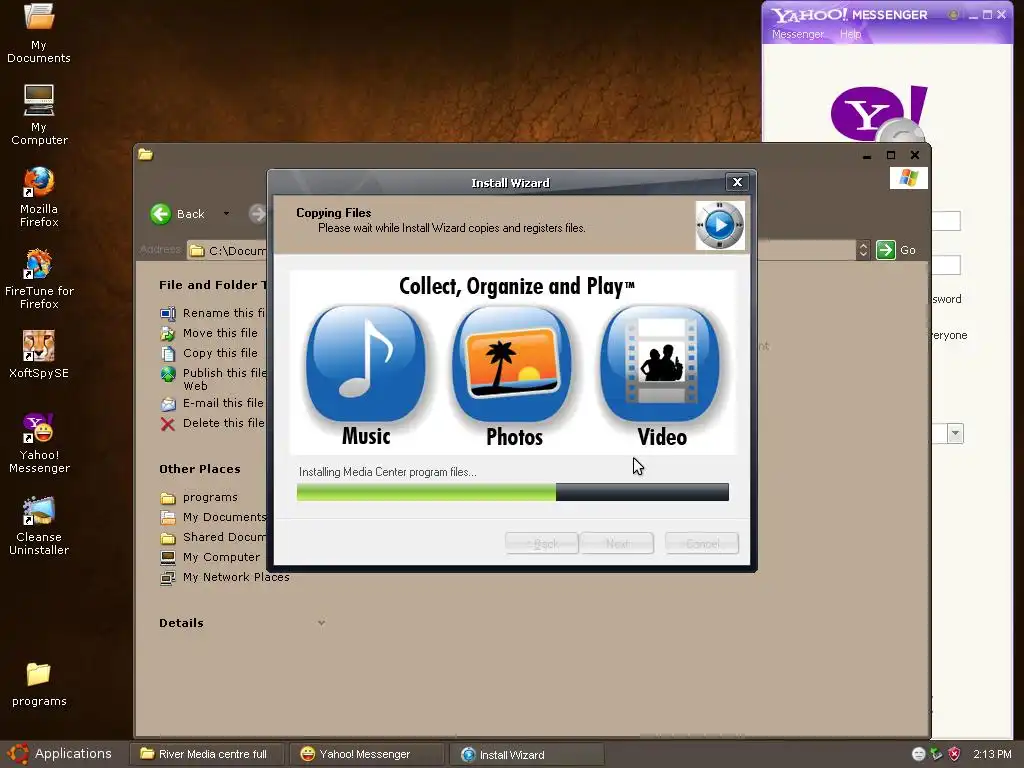1024x768 pixels.
Task: Click the Cancel button in Install Wizard
Action: click(702, 543)
